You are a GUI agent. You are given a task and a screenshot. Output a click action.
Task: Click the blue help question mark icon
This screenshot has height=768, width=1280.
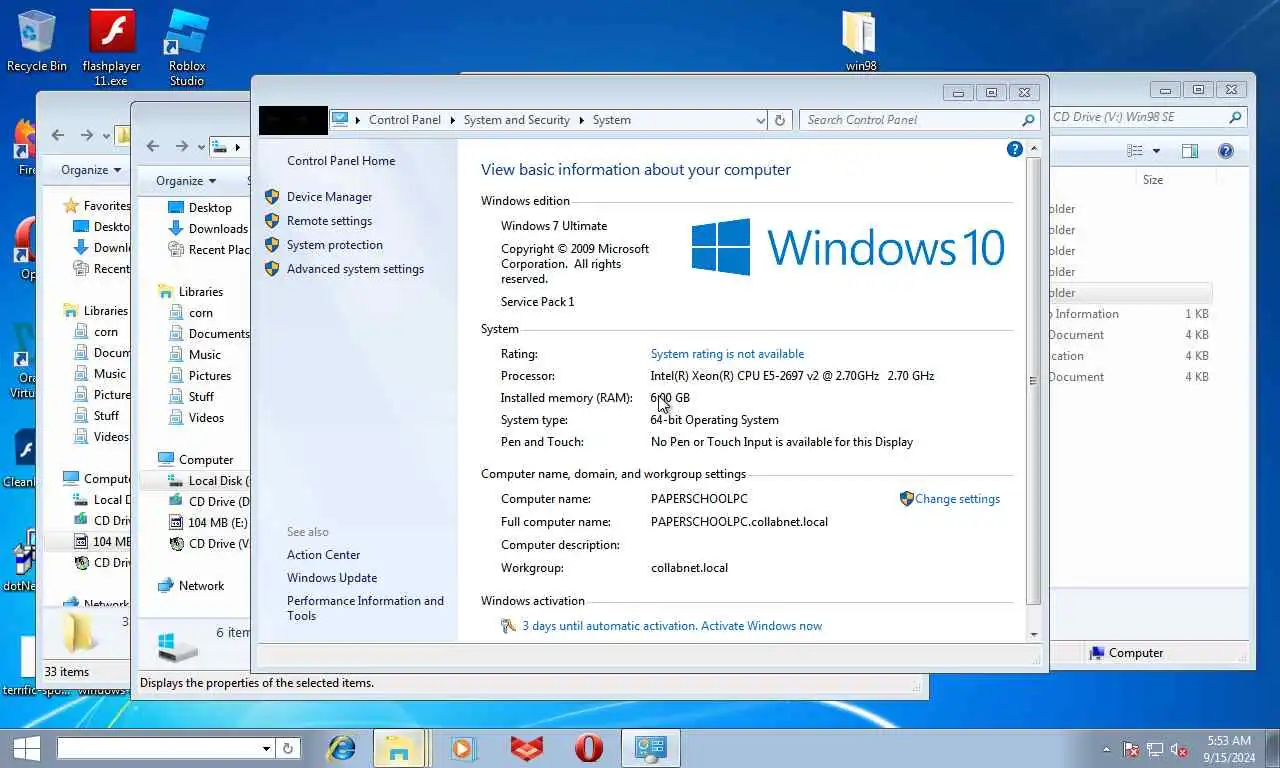pyautogui.click(x=1014, y=149)
